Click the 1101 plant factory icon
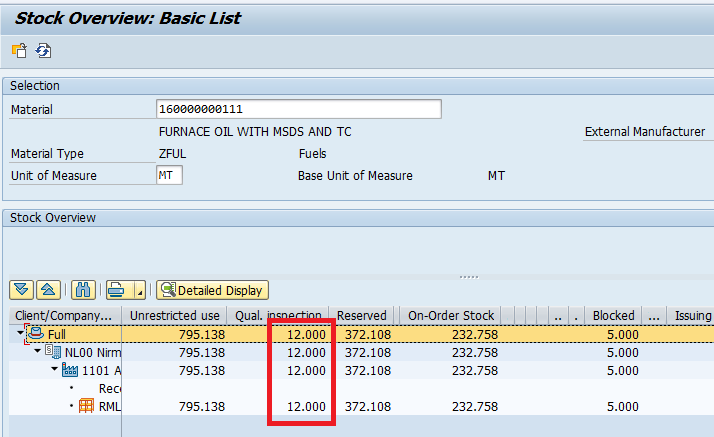The image size is (714, 437). tap(70, 370)
